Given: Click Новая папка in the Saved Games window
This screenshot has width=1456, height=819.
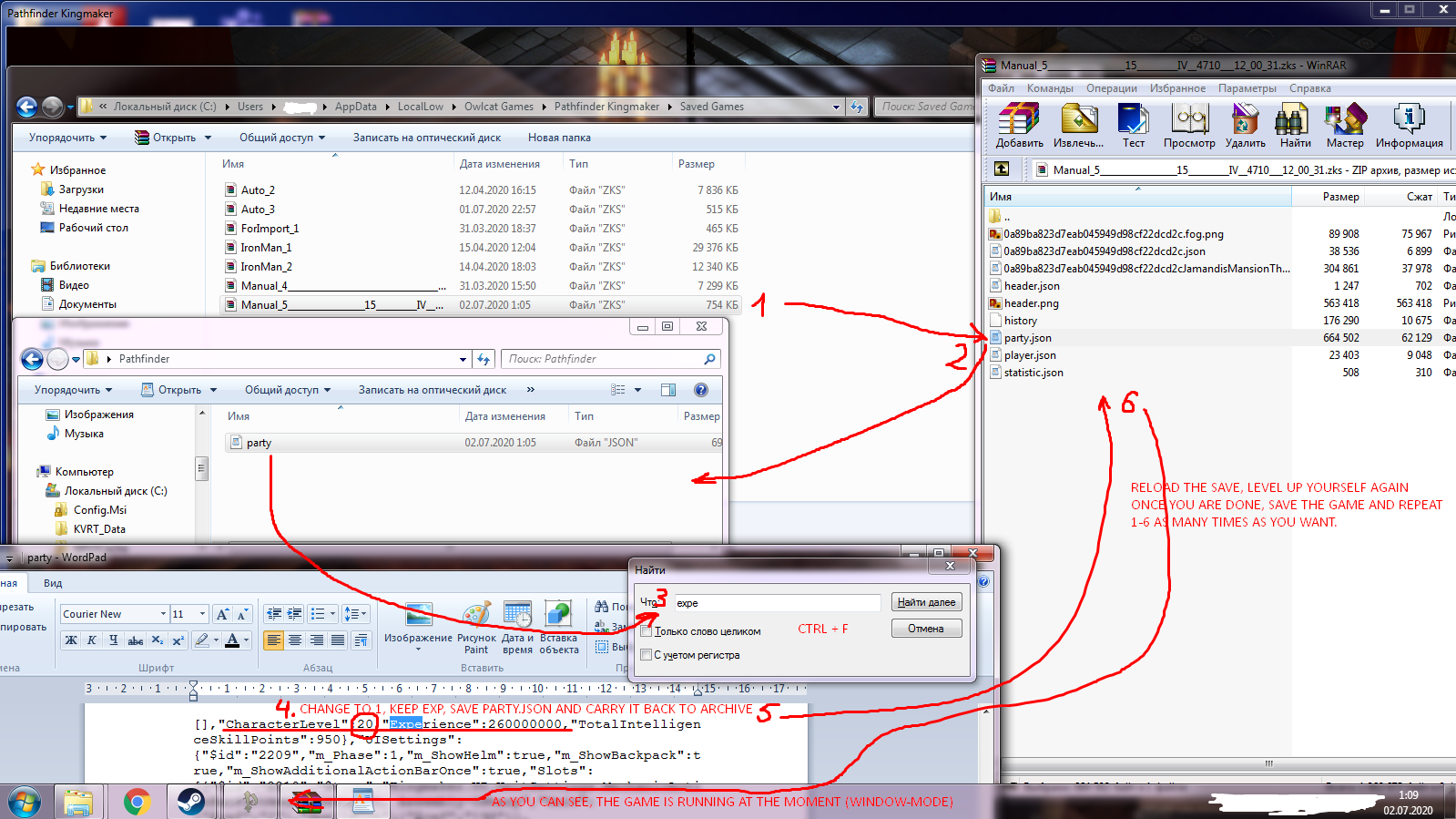Looking at the screenshot, I should 559,138.
